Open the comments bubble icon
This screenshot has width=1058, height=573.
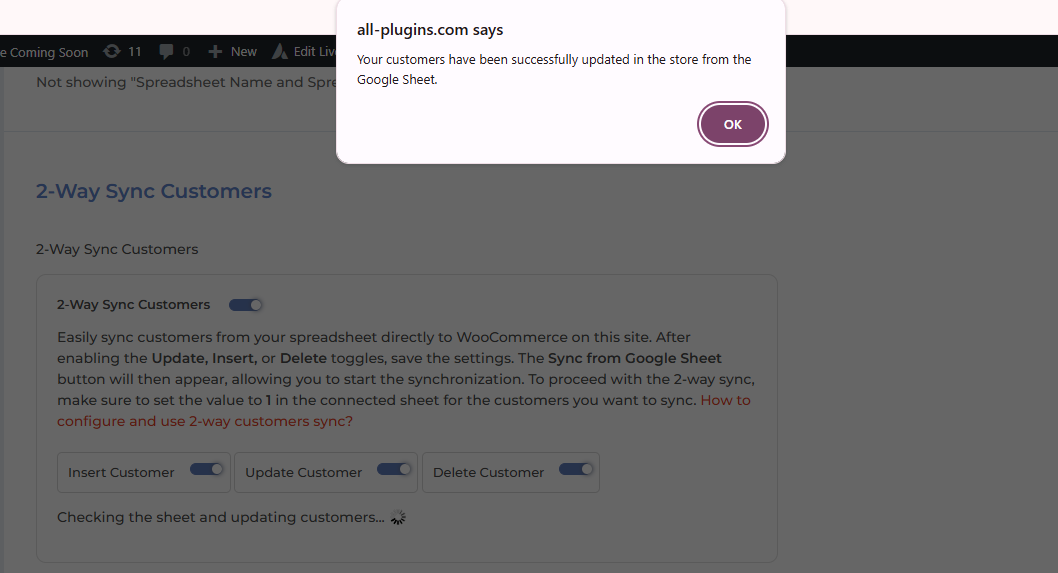click(x=166, y=51)
